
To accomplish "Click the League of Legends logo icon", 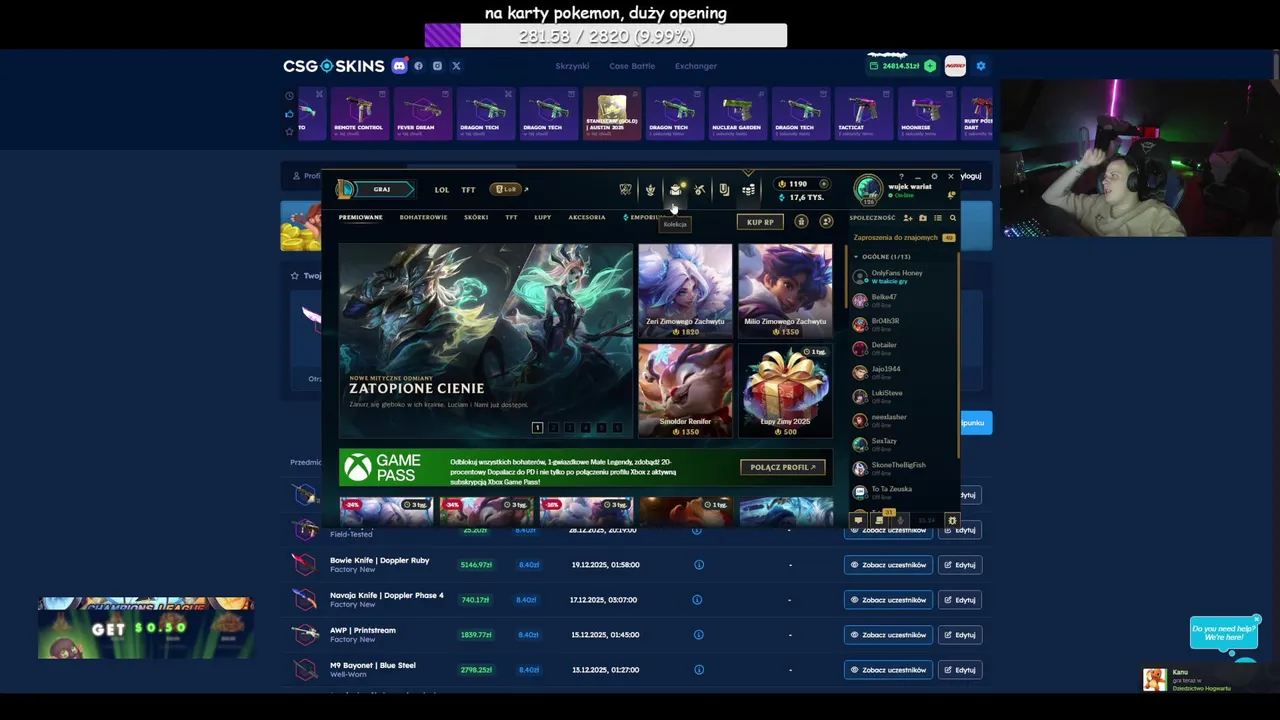I will pos(346,189).
